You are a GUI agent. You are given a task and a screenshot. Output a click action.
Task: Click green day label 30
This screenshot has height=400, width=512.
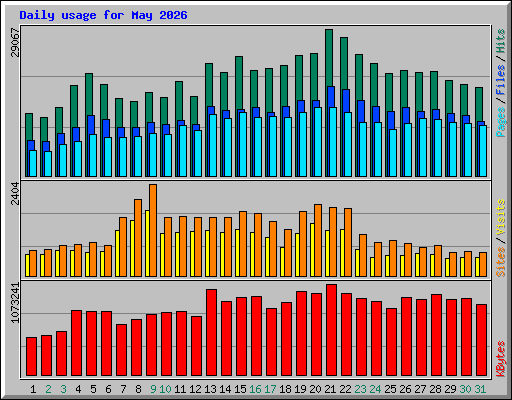click(465, 389)
